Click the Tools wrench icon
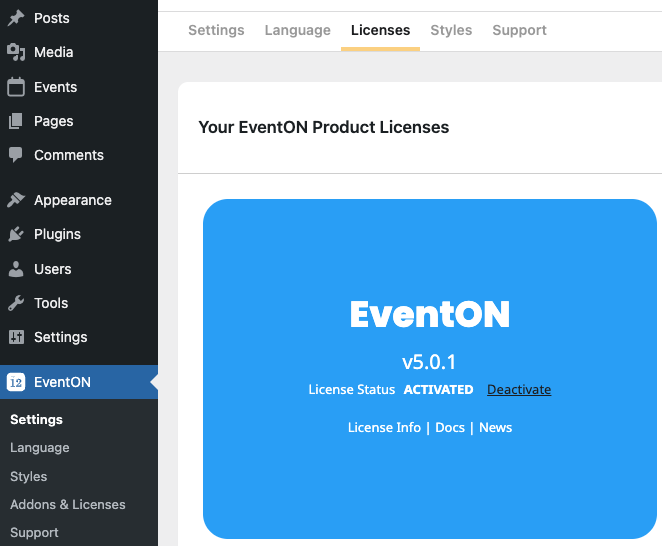 click(16, 303)
